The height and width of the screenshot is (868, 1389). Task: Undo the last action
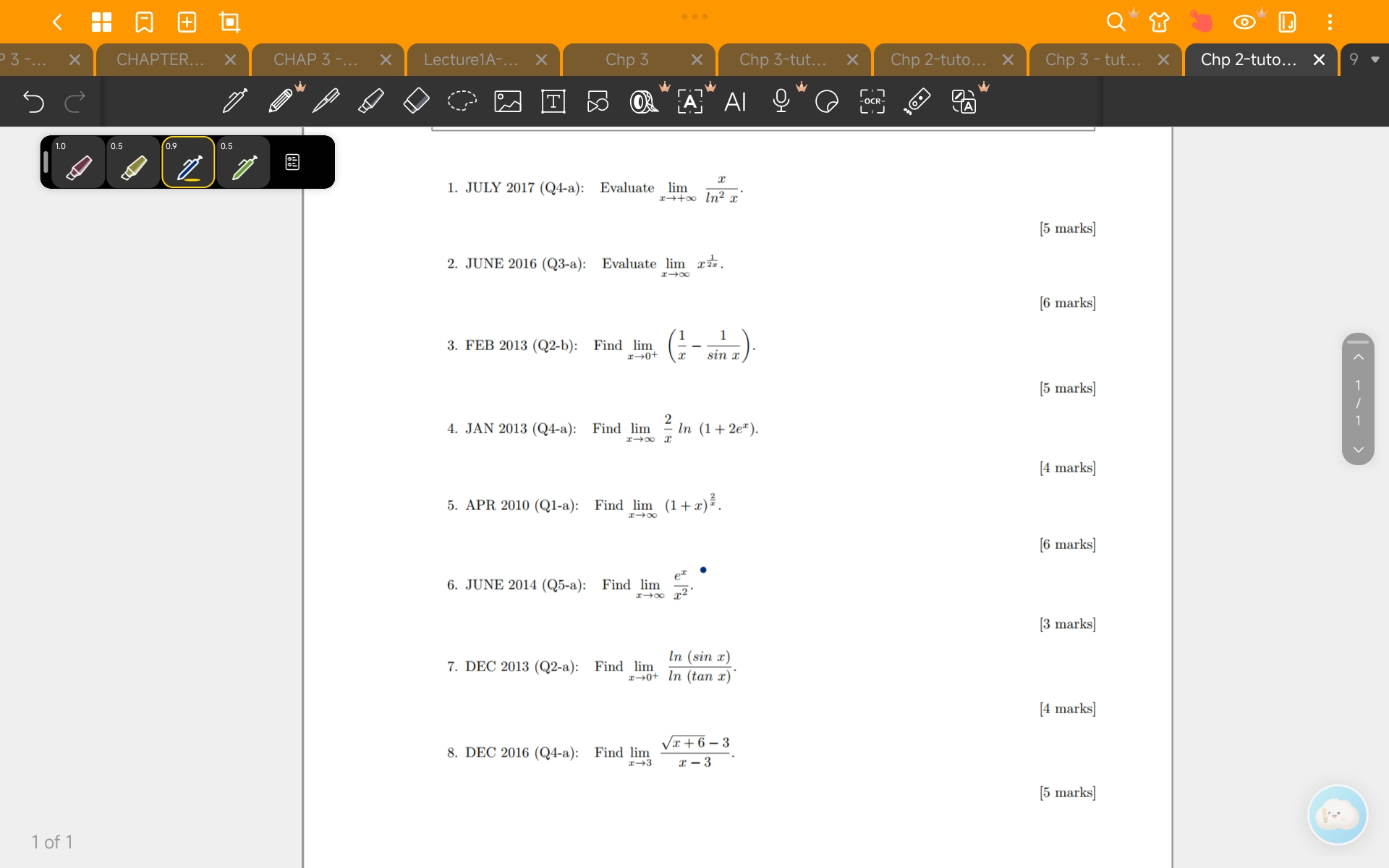tap(33, 101)
